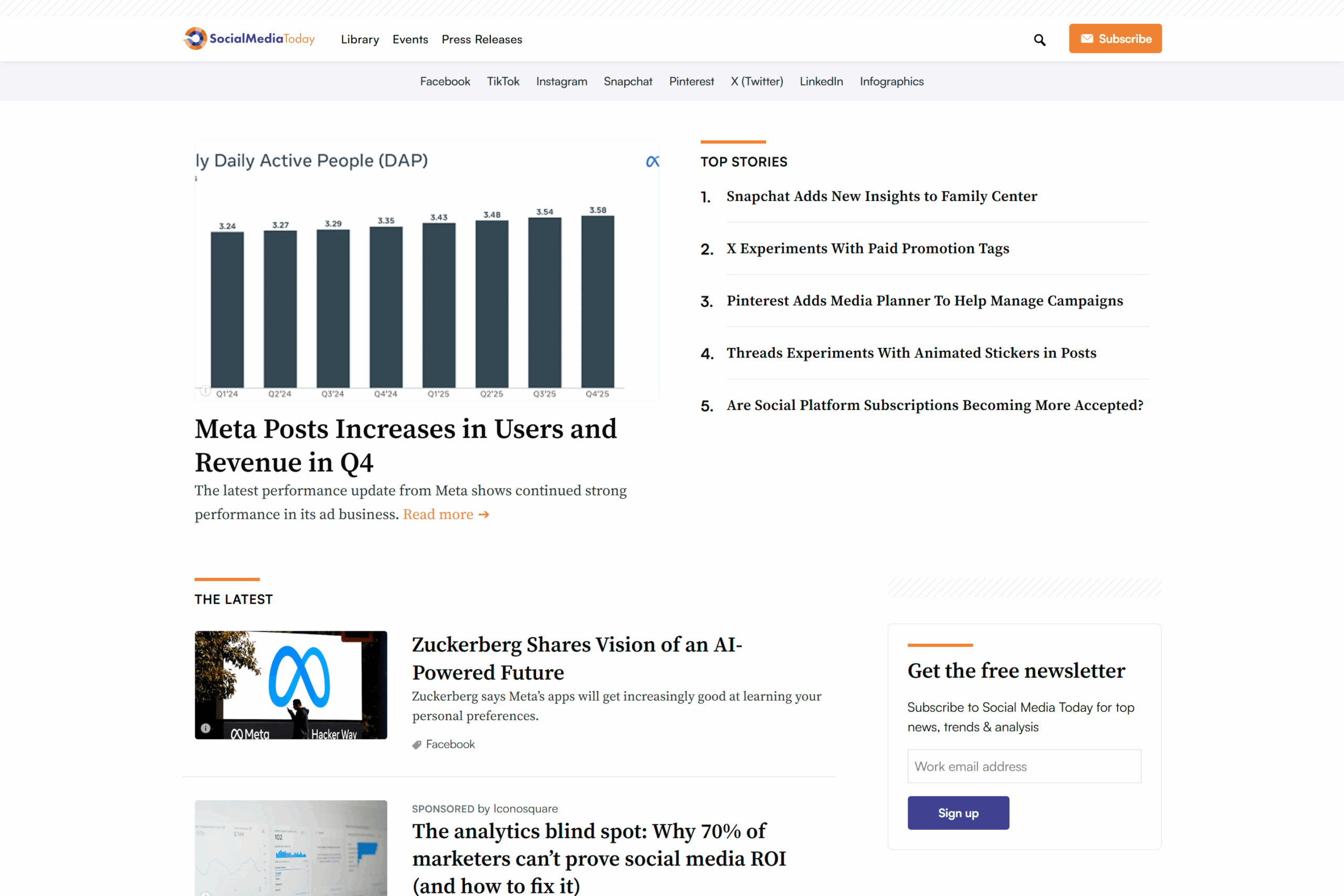Open the Press Releases section

pos(481,39)
